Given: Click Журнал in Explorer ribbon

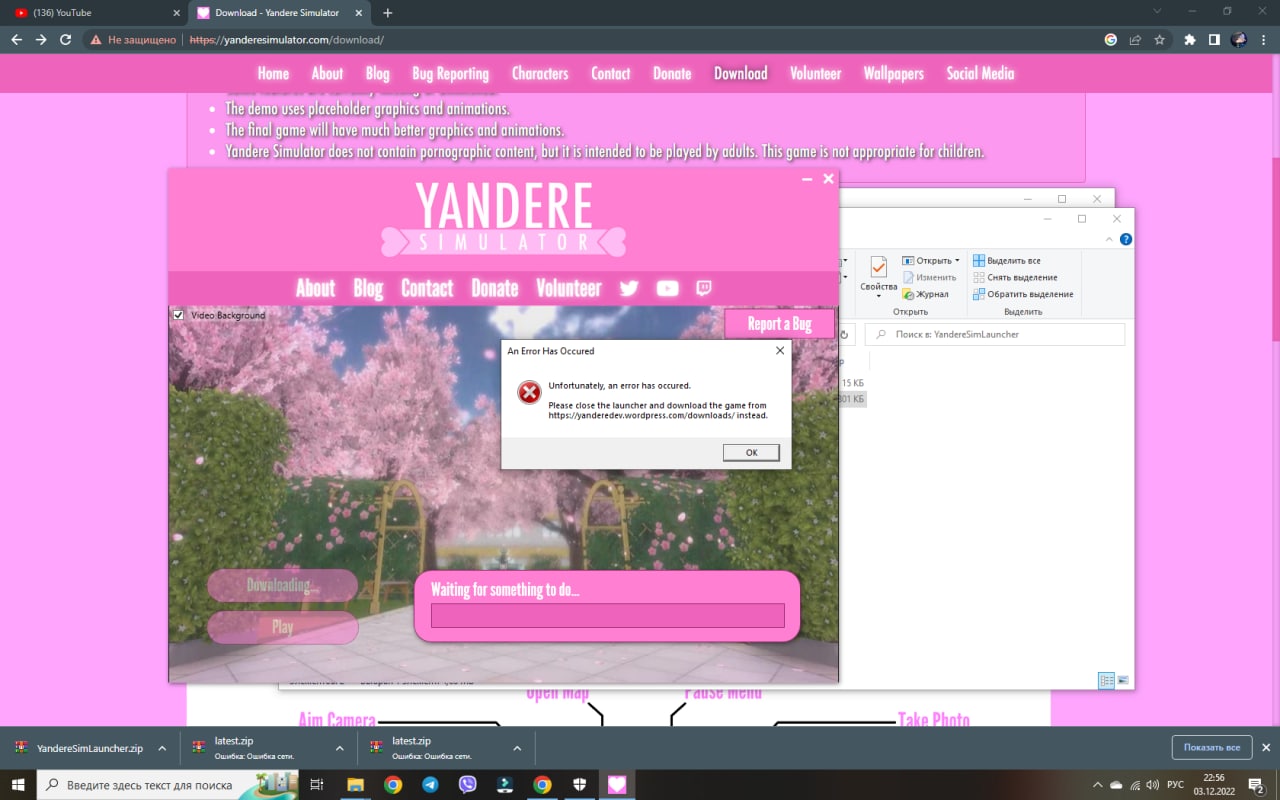Looking at the screenshot, I should point(925,294).
